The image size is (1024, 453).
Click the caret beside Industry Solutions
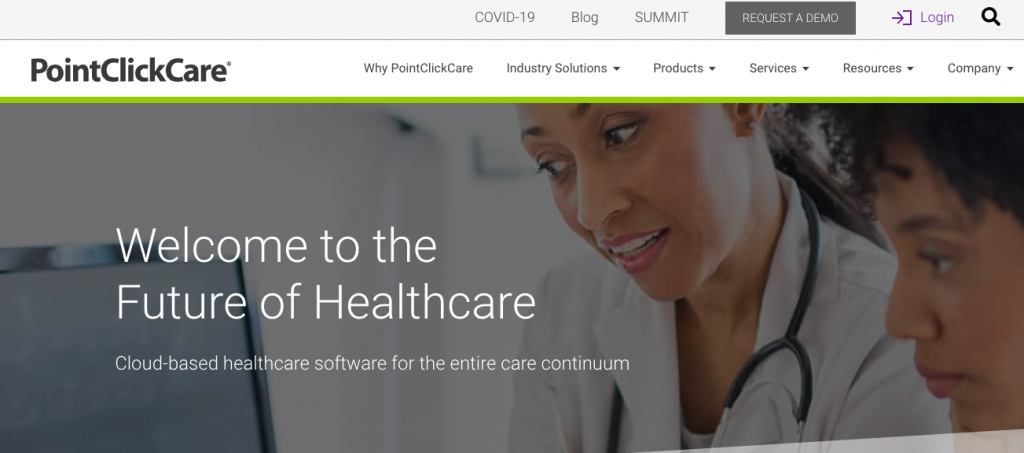pyautogui.click(x=616, y=69)
